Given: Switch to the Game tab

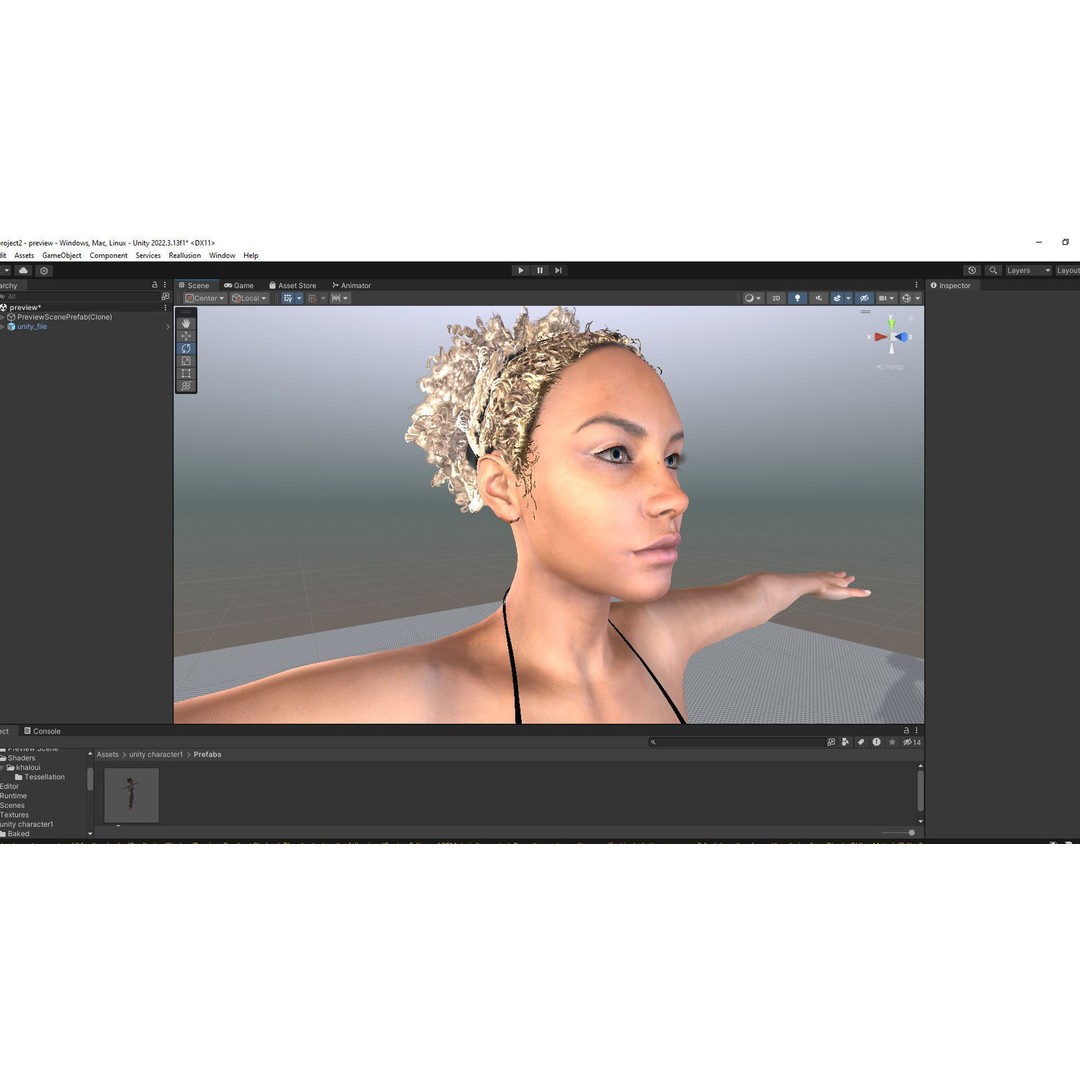Looking at the screenshot, I should point(239,285).
